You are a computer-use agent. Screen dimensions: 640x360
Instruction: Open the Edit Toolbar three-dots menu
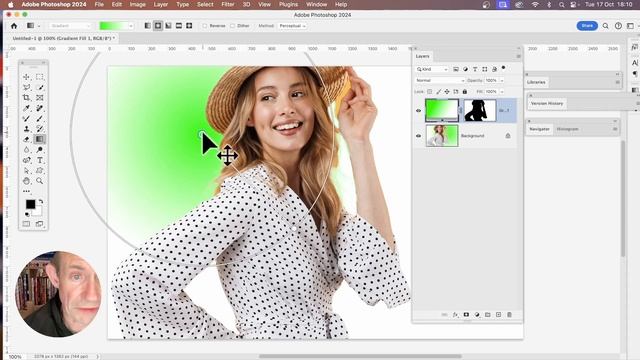pos(26,191)
